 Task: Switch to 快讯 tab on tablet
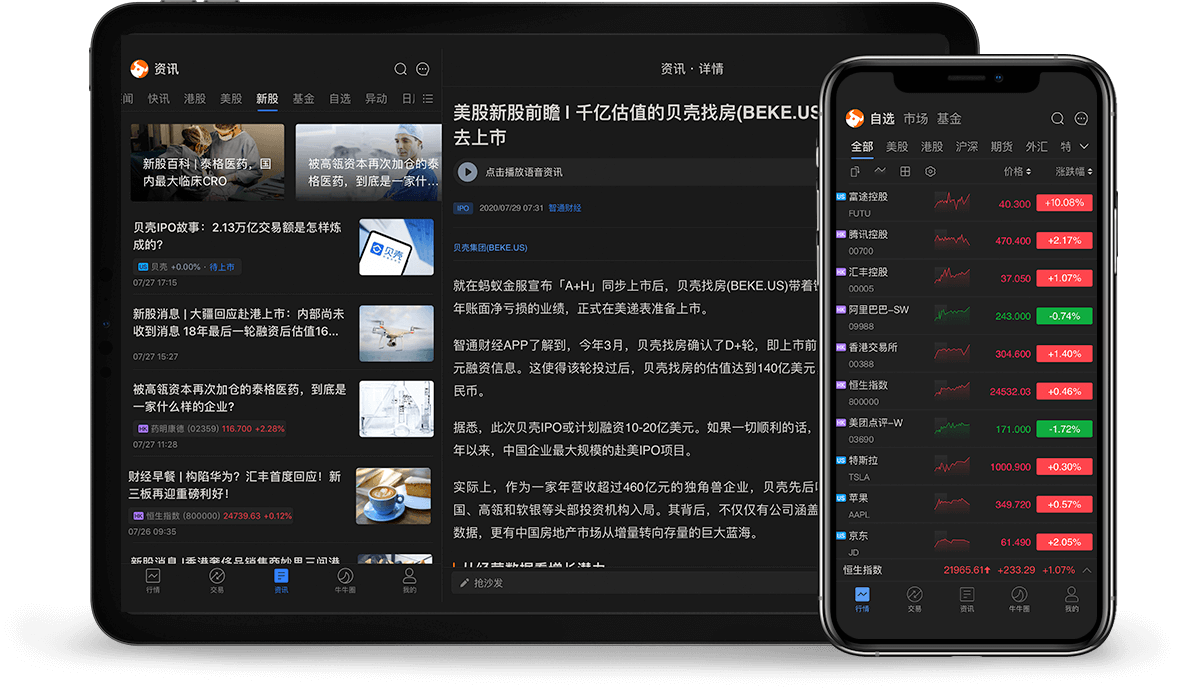pyautogui.click(x=158, y=98)
